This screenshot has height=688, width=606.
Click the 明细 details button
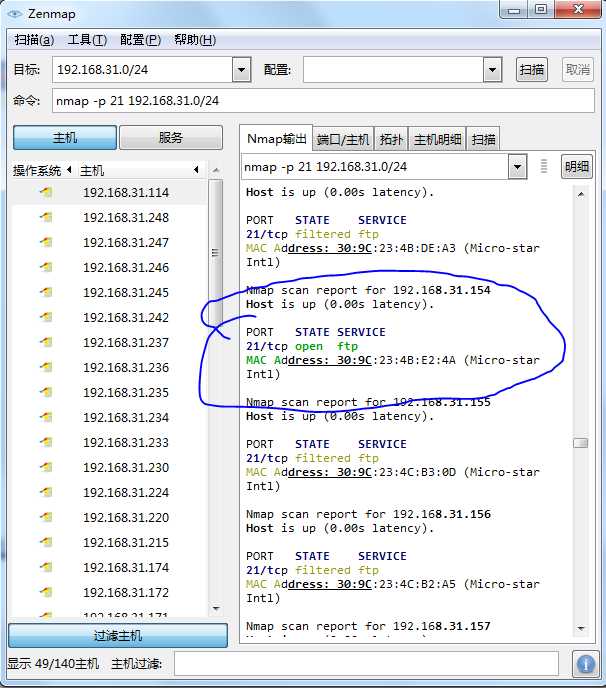click(577, 166)
